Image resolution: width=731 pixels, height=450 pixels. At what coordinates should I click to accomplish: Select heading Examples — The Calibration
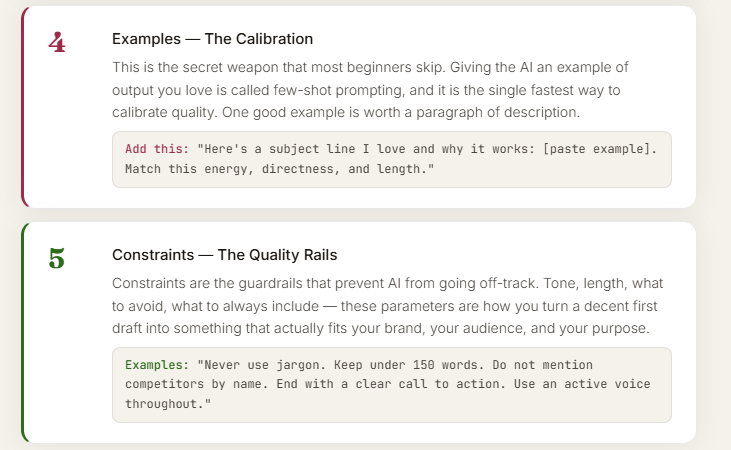click(x=212, y=39)
